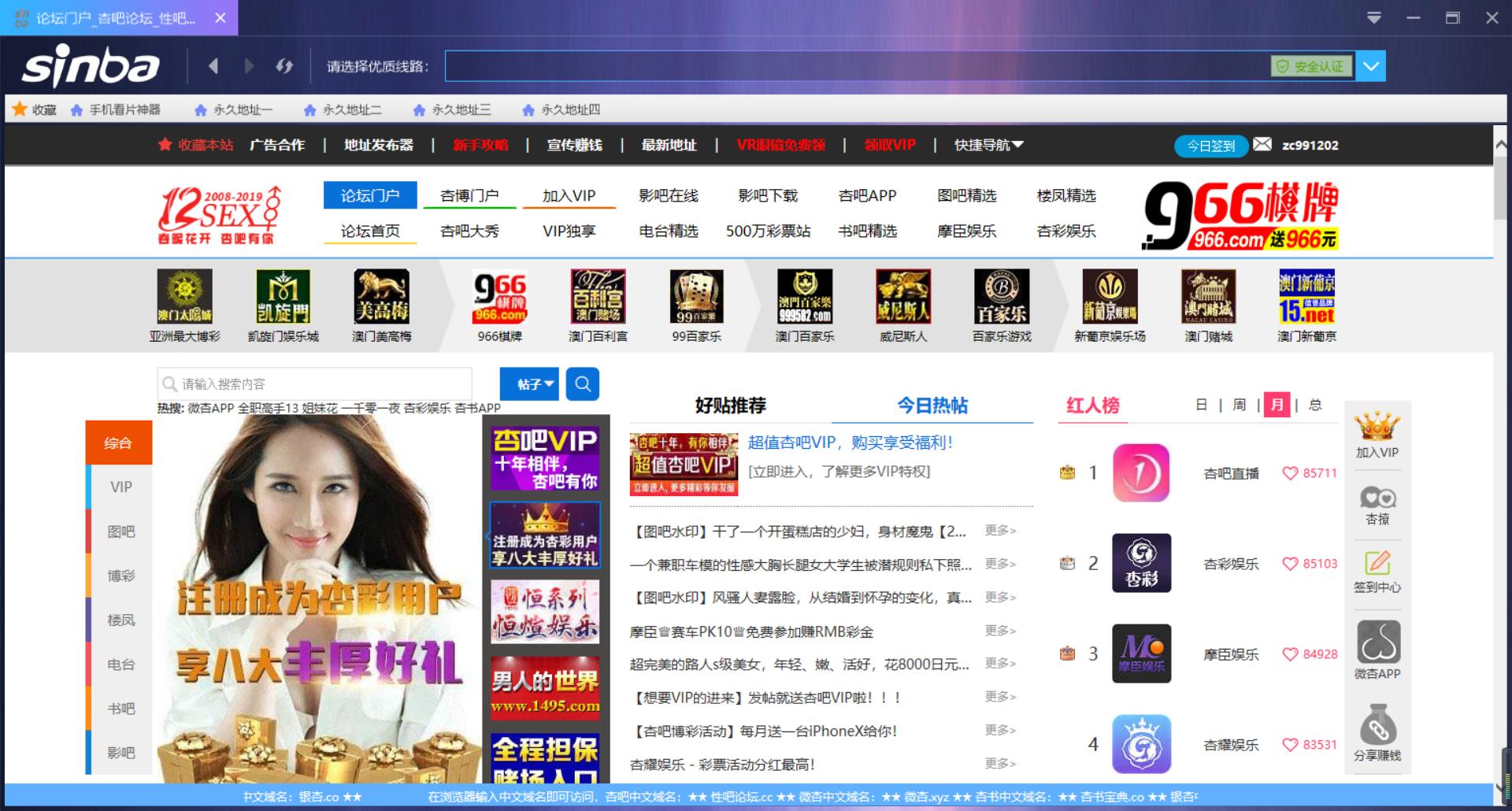Viewport: 1512px width, 811px height.
Task: Select the 加入VIP nav tab
Action: pyautogui.click(x=569, y=195)
